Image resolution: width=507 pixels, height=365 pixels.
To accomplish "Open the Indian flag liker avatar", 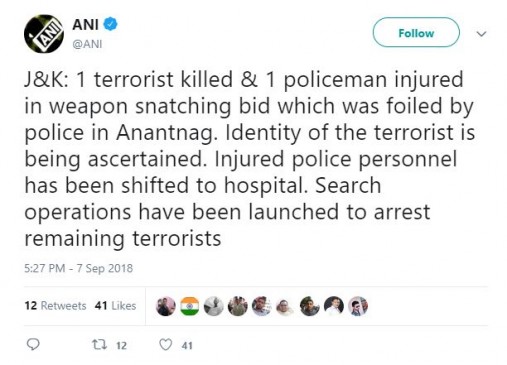I will click(190, 306).
